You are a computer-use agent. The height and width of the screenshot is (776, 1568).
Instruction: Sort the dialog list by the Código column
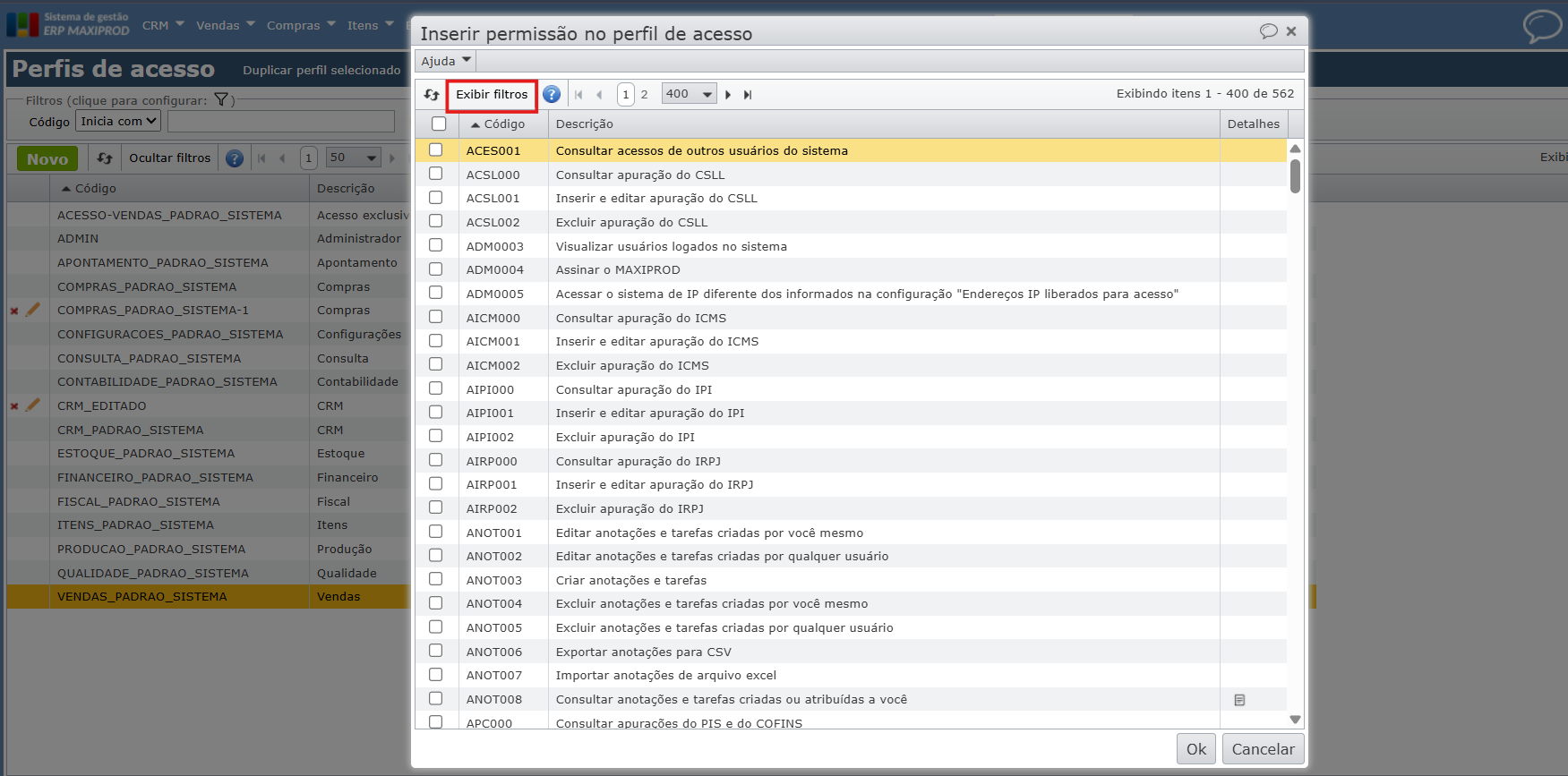504,124
